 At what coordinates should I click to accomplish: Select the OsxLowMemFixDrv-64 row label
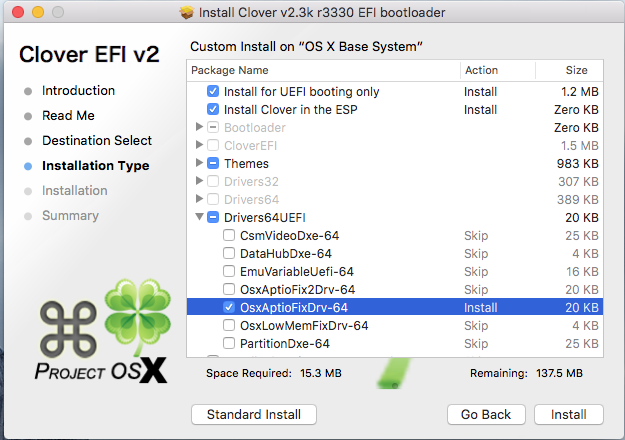click(x=304, y=326)
